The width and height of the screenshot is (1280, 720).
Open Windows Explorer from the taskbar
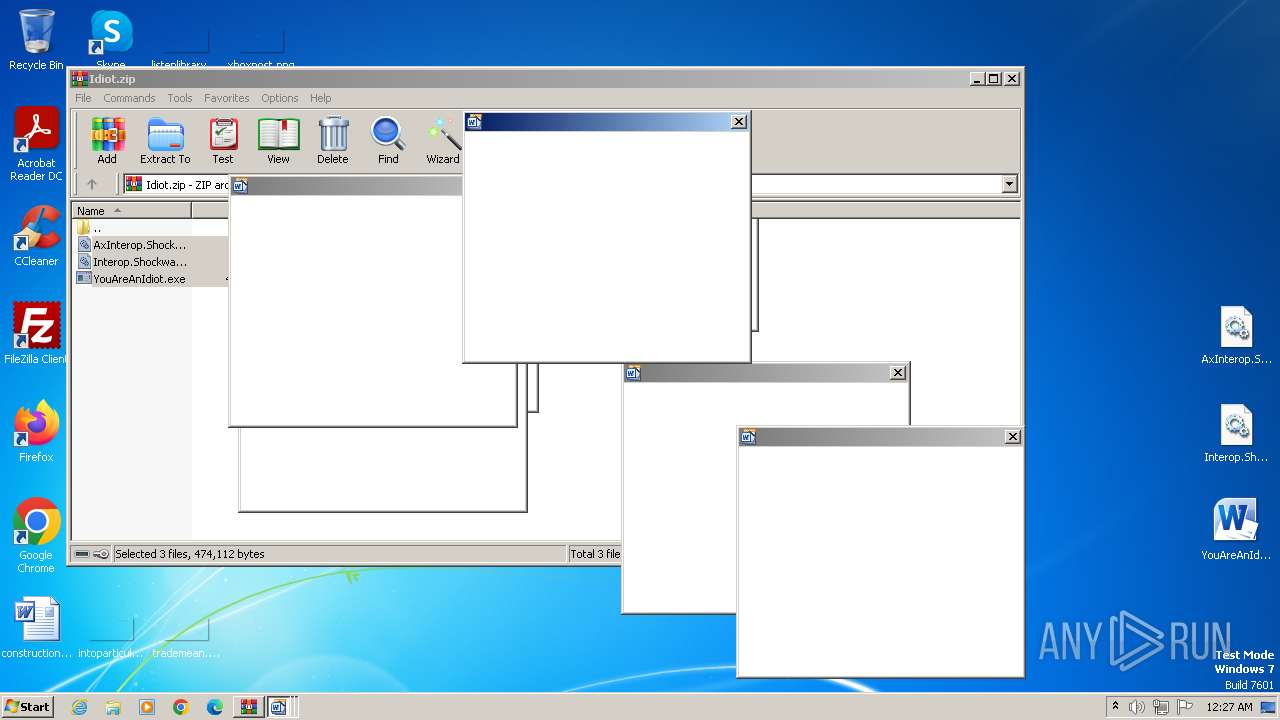[113, 707]
